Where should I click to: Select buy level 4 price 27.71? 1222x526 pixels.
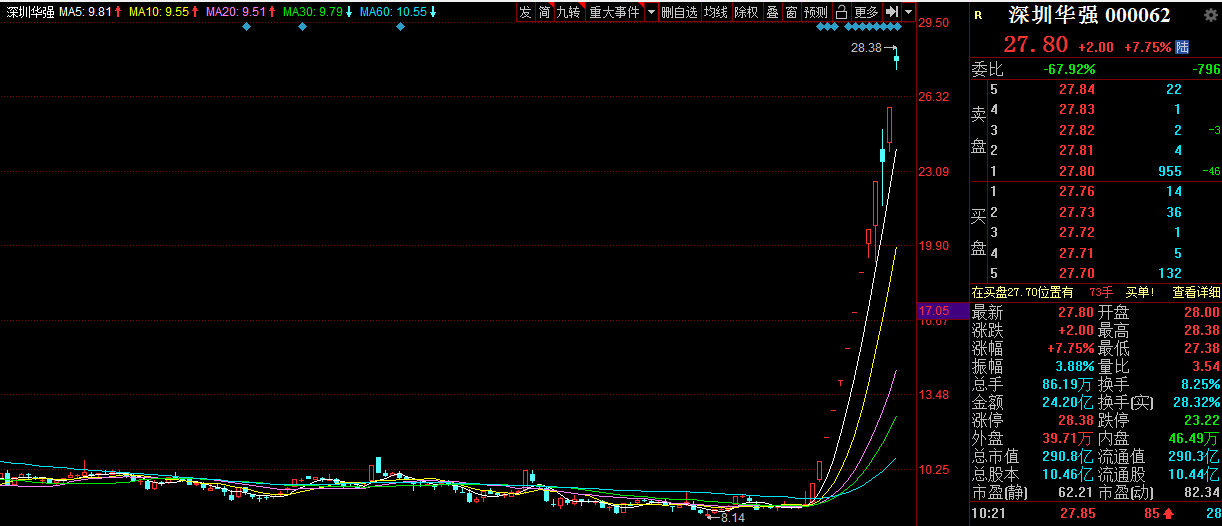pos(1077,253)
